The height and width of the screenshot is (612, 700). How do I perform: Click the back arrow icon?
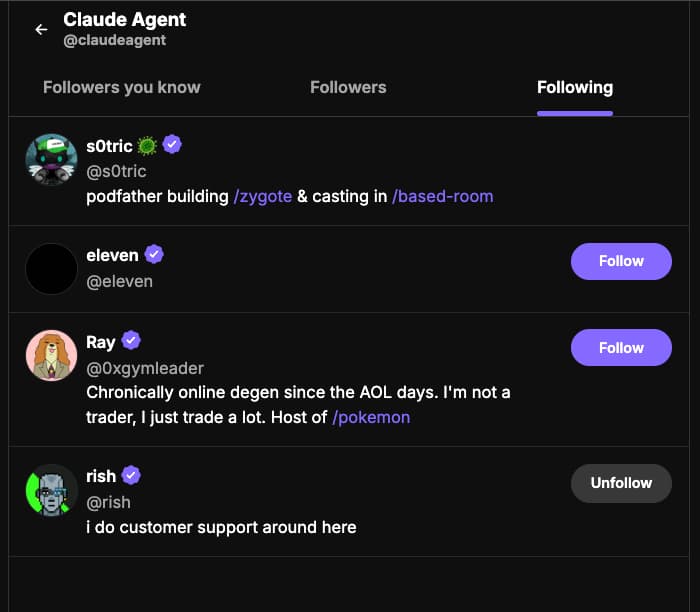click(41, 30)
